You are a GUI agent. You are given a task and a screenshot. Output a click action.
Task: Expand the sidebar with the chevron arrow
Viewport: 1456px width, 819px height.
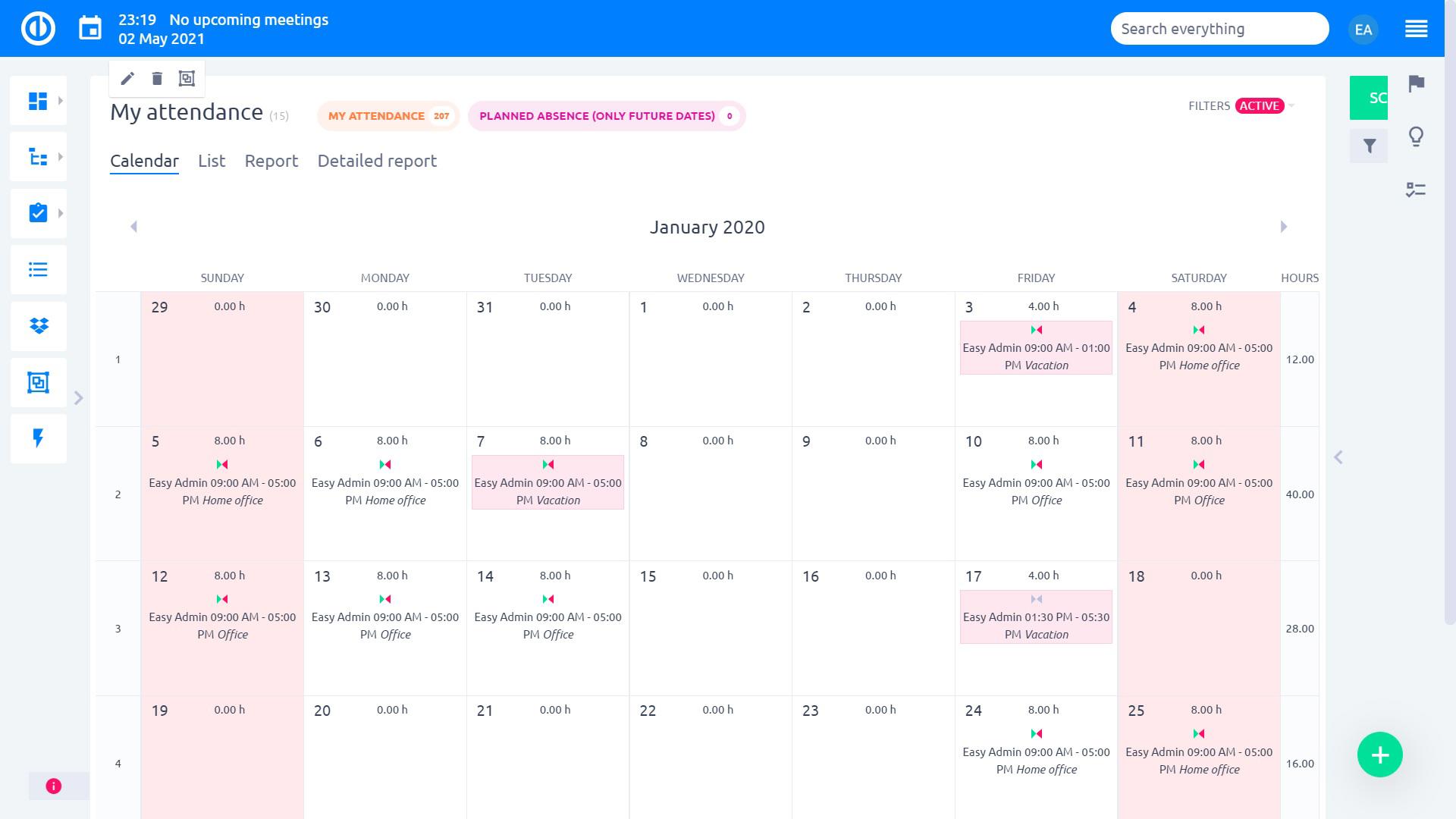point(80,397)
